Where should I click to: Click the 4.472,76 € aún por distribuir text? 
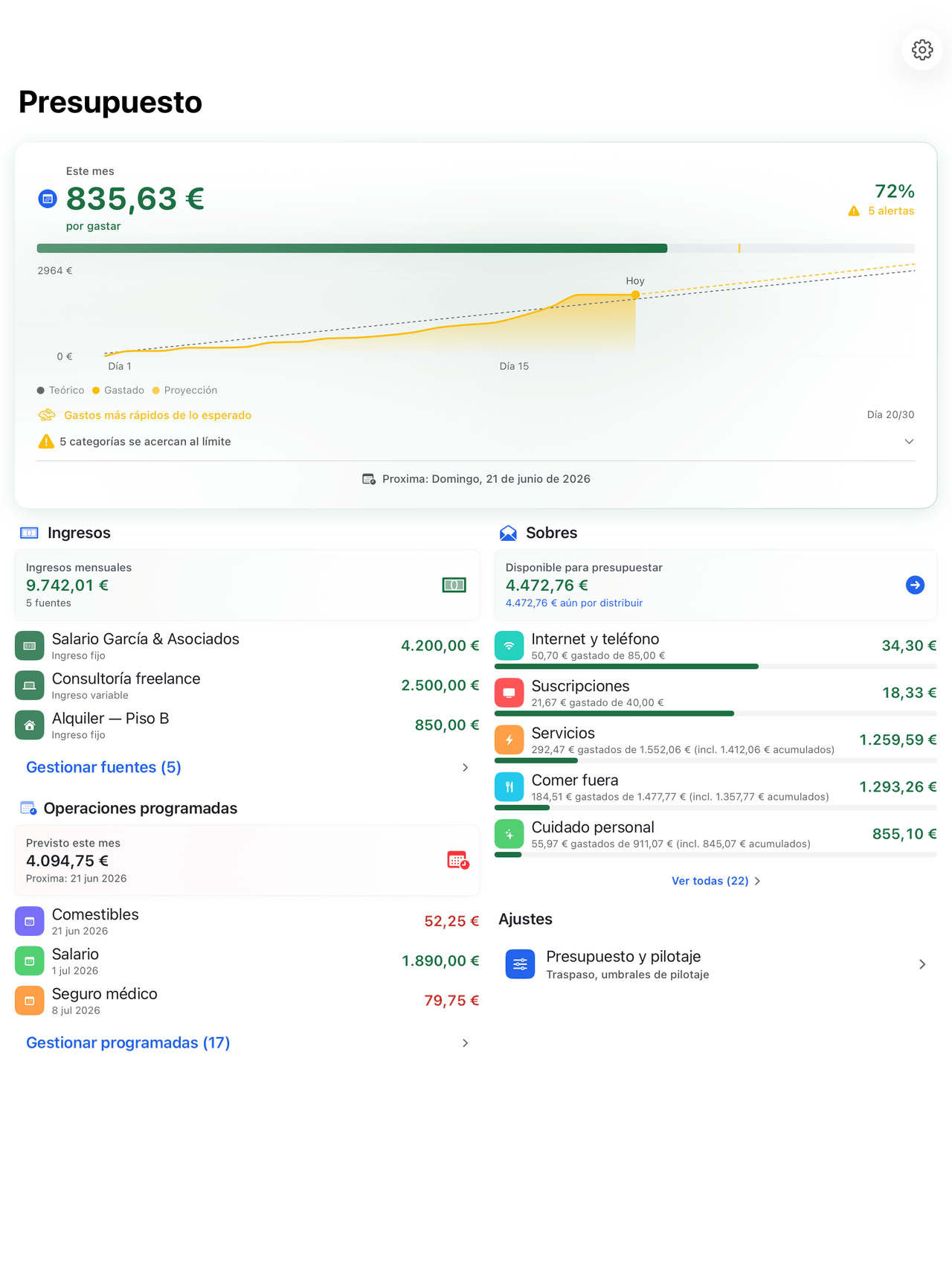(574, 603)
